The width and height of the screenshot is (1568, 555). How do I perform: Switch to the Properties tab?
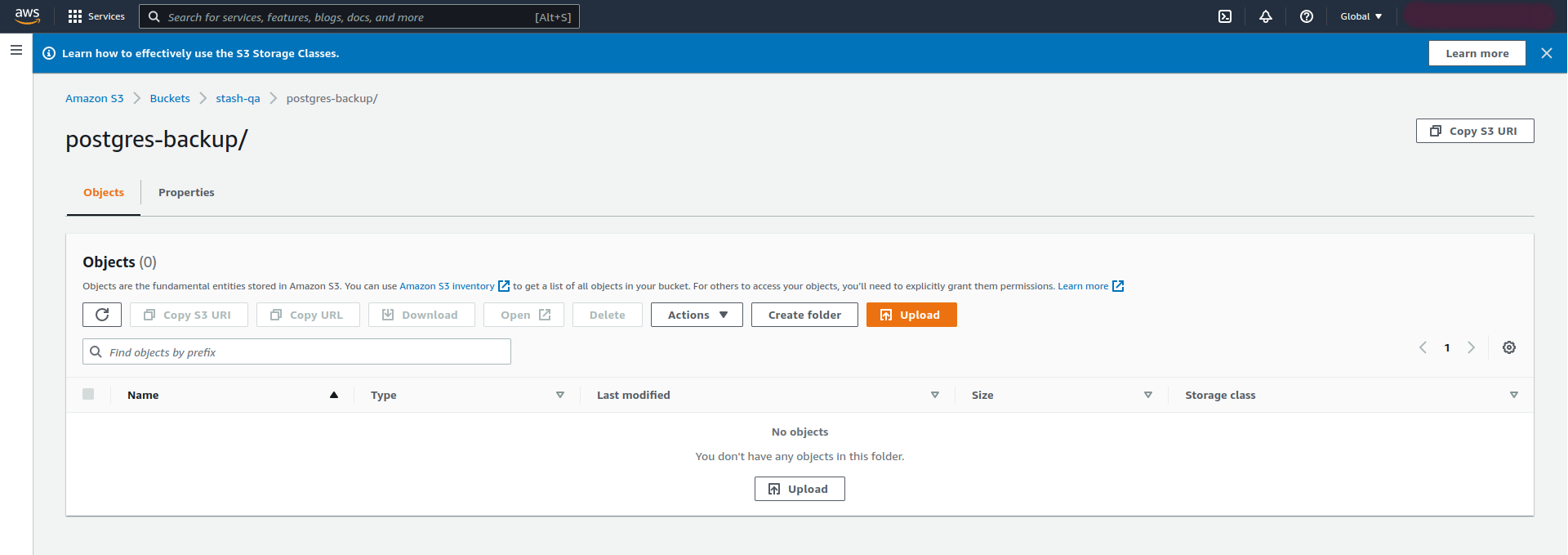pyautogui.click(x=186, y=192)
